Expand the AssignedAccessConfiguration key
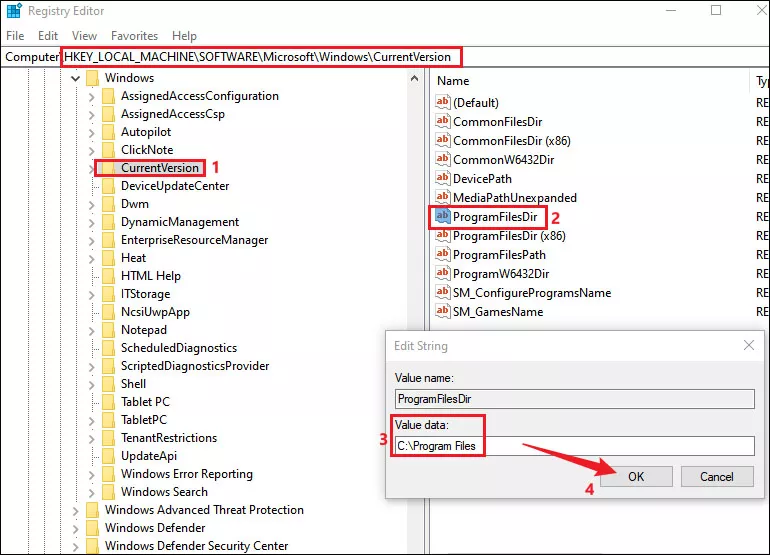Image resolution: width=770 pixels, height=555 pixels. coord(91,97)
